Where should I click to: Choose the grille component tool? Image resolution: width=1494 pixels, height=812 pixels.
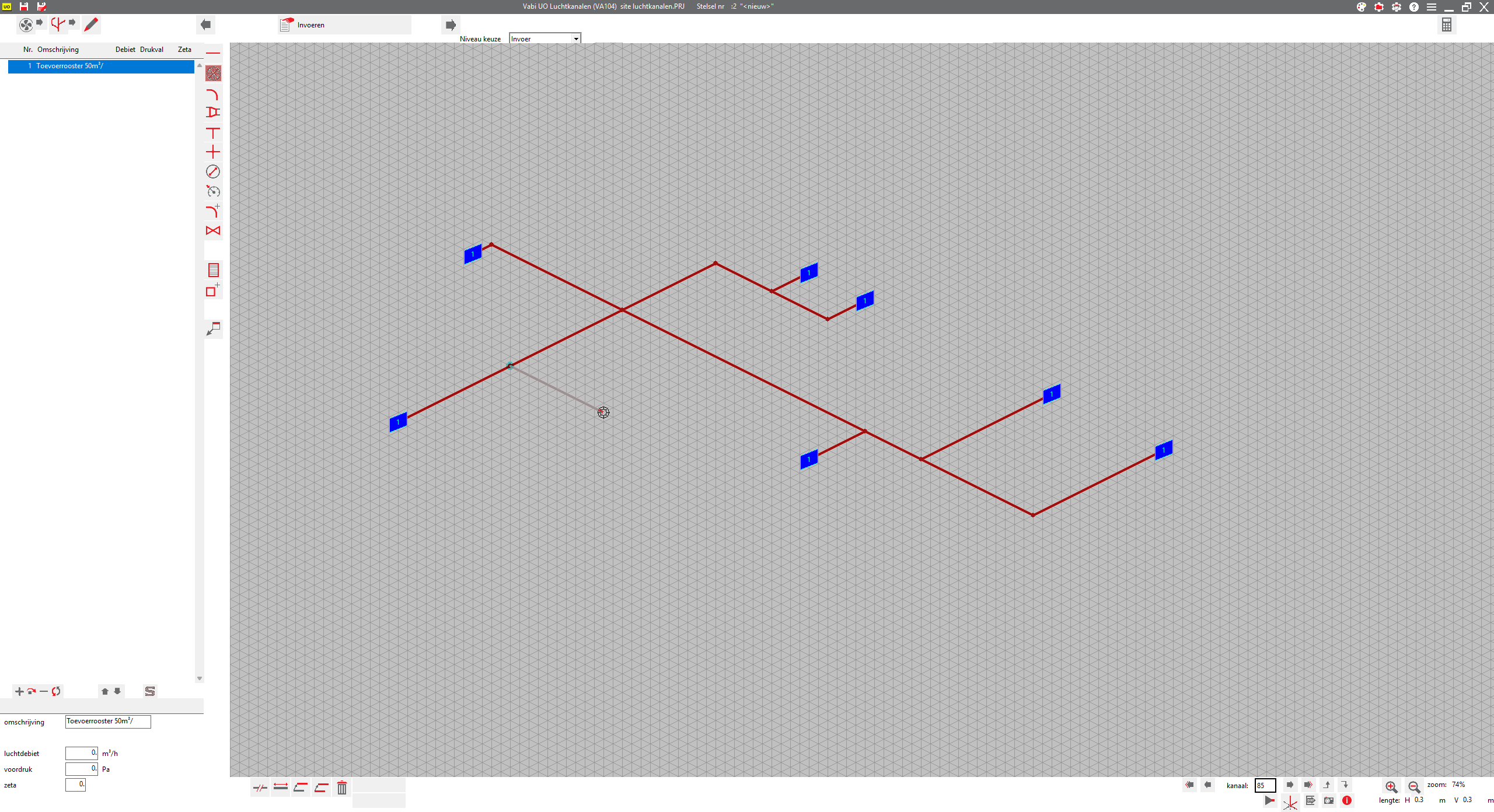pyautogui.click(x=213, y=270)
